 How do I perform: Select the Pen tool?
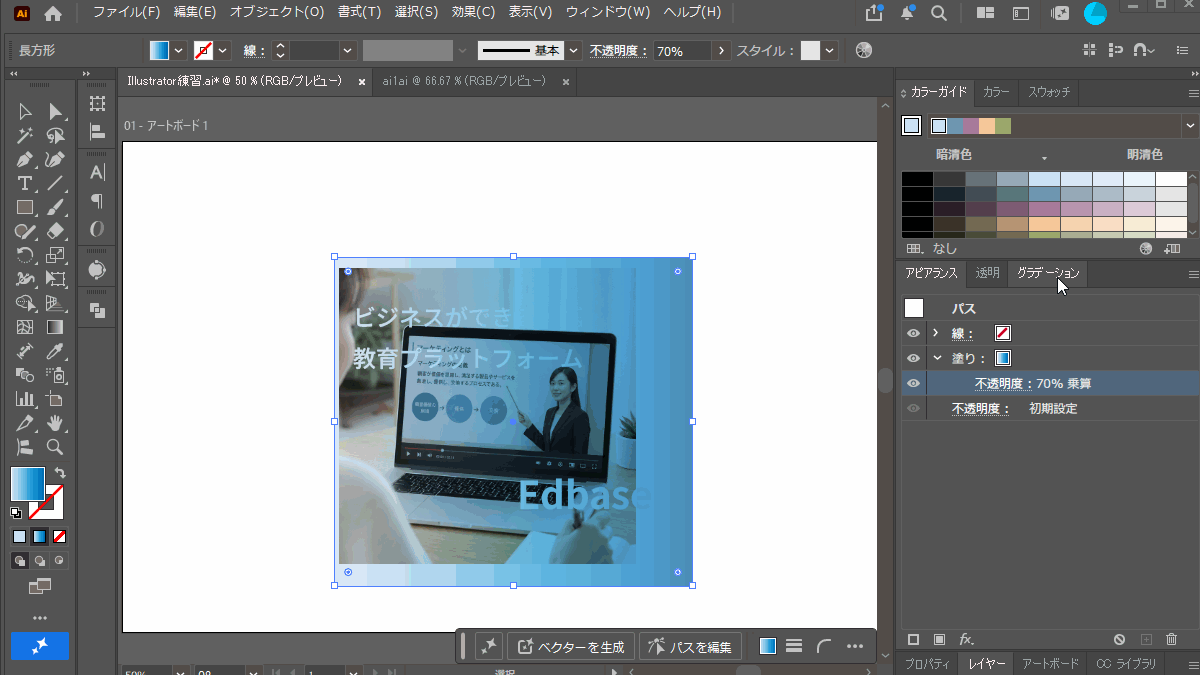[25, 159]
